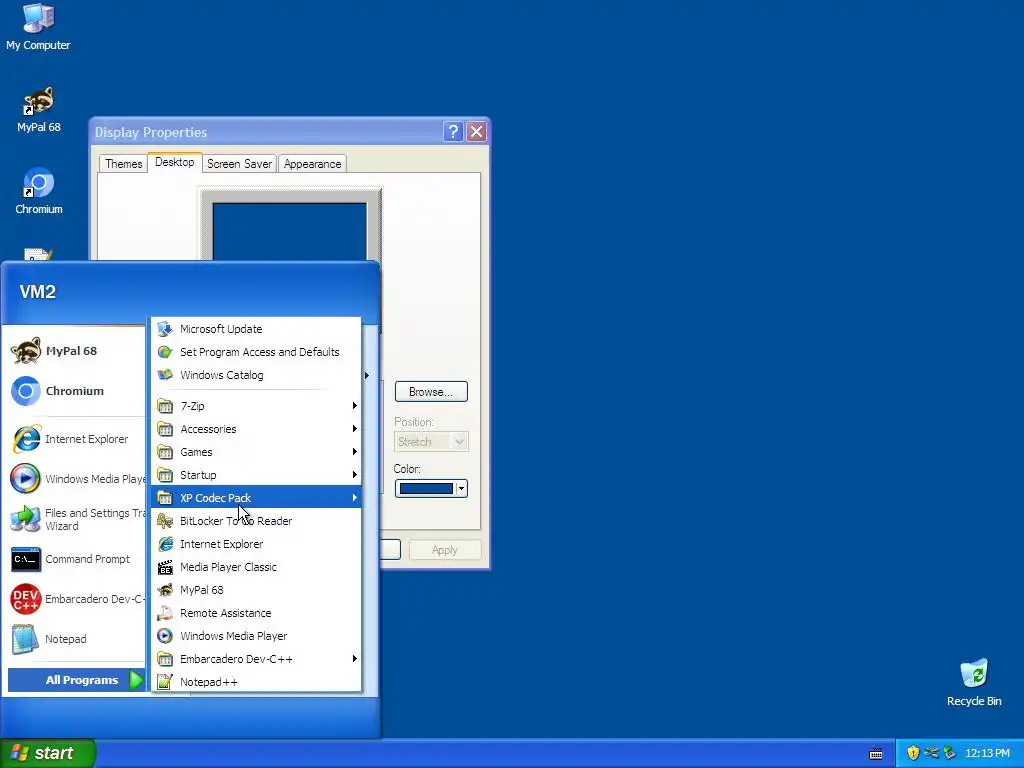Screen dimensions: 1024x768
Task: Click All Programs in Start menu
Action: (76, 680)
